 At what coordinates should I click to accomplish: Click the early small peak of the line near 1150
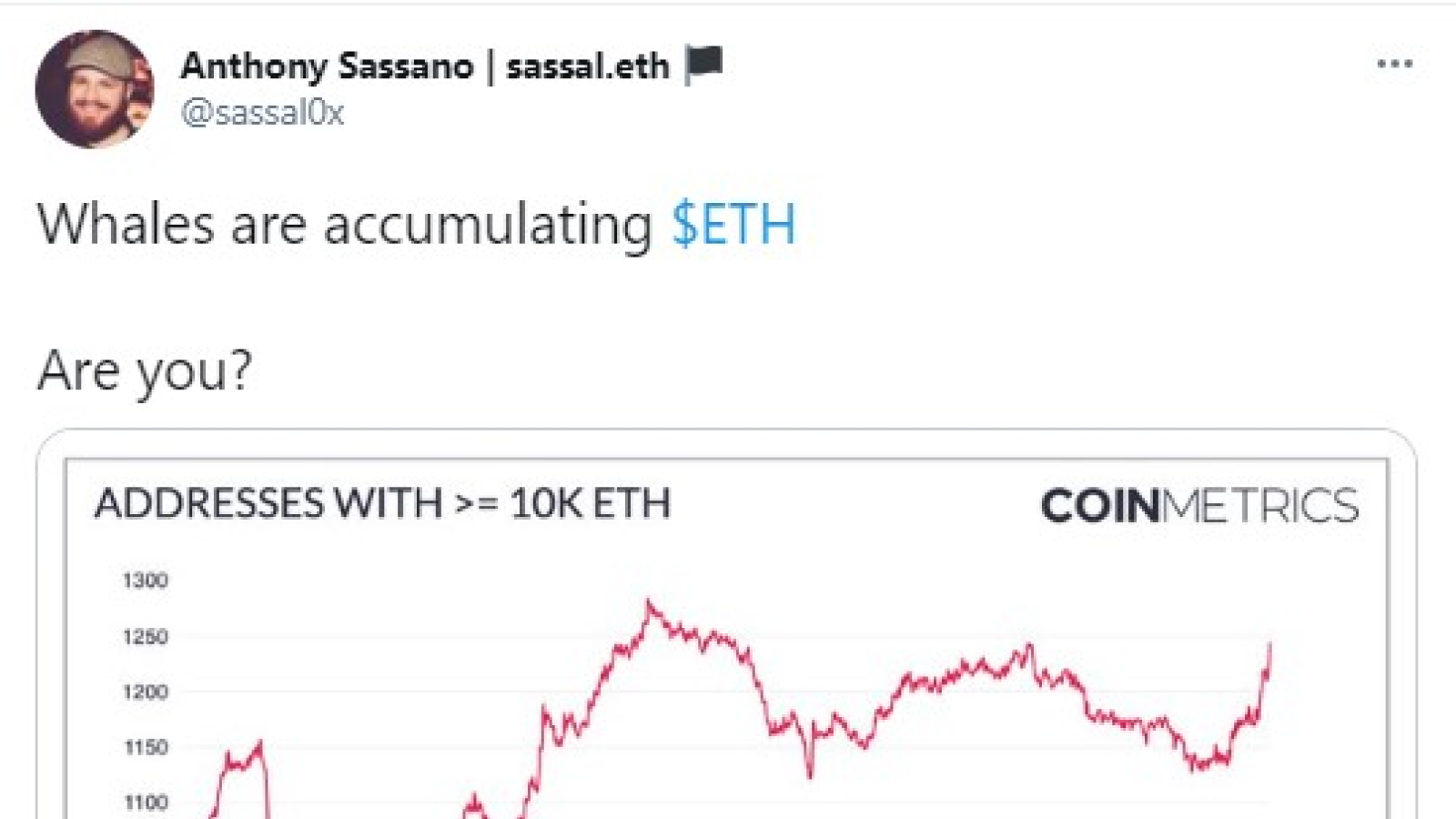[x=260, y=744]
